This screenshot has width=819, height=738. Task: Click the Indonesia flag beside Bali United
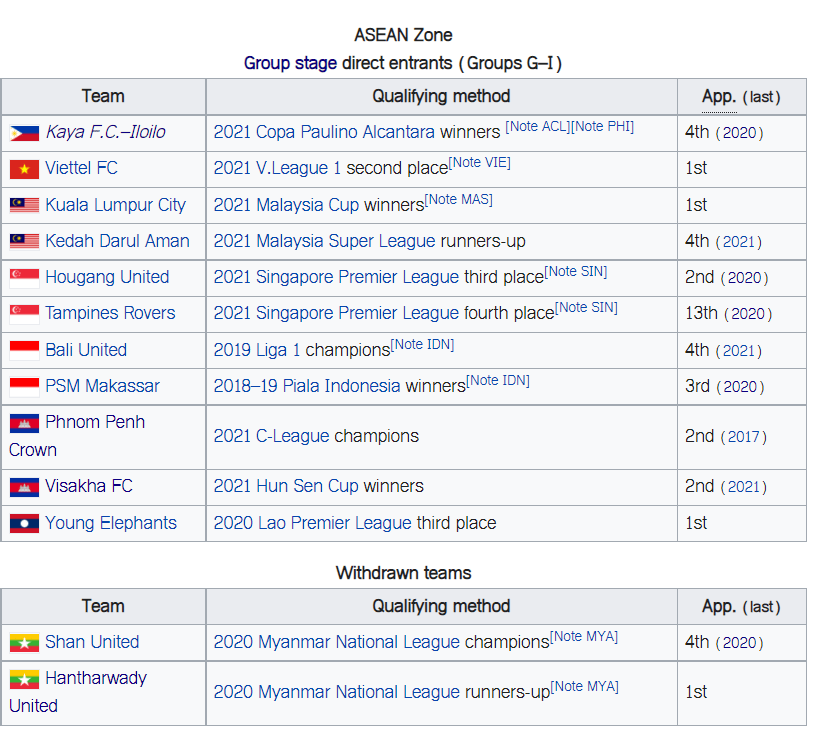24,350
